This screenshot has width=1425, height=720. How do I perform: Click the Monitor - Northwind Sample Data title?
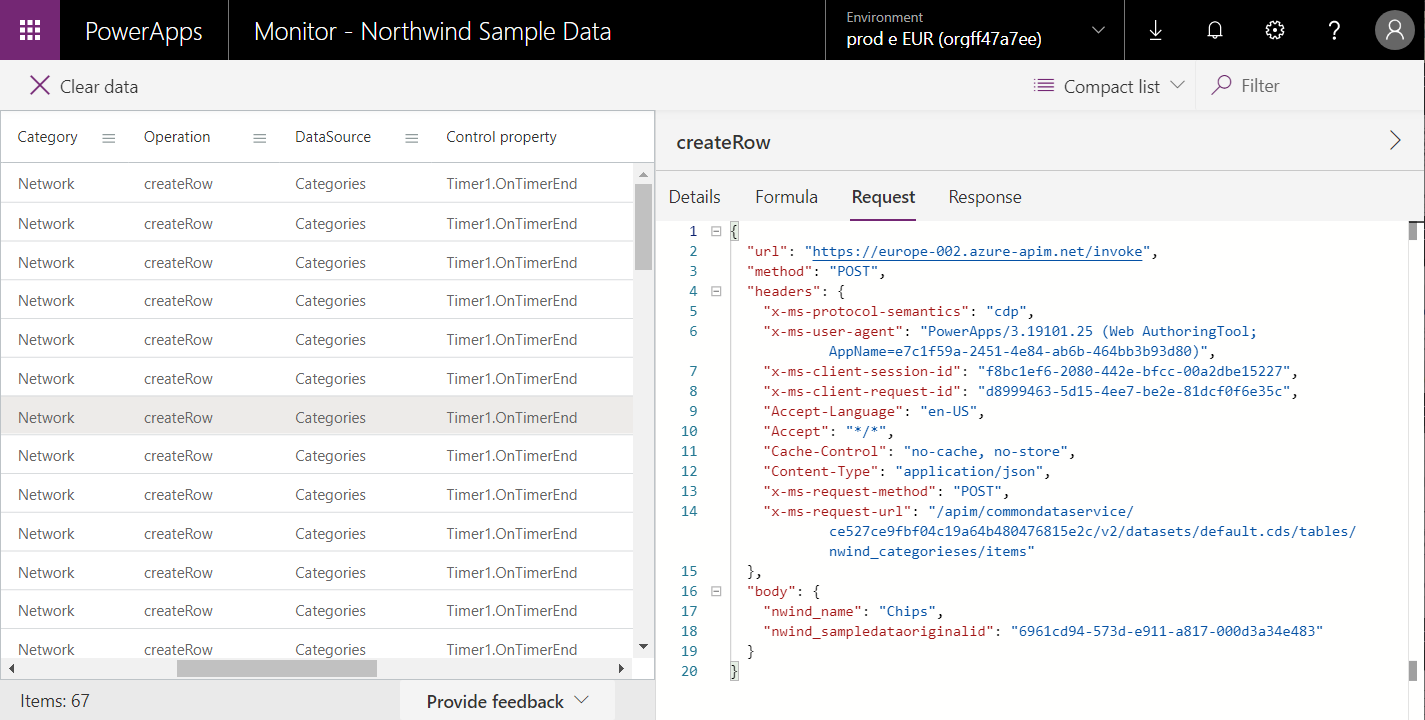tap(432, 31)
